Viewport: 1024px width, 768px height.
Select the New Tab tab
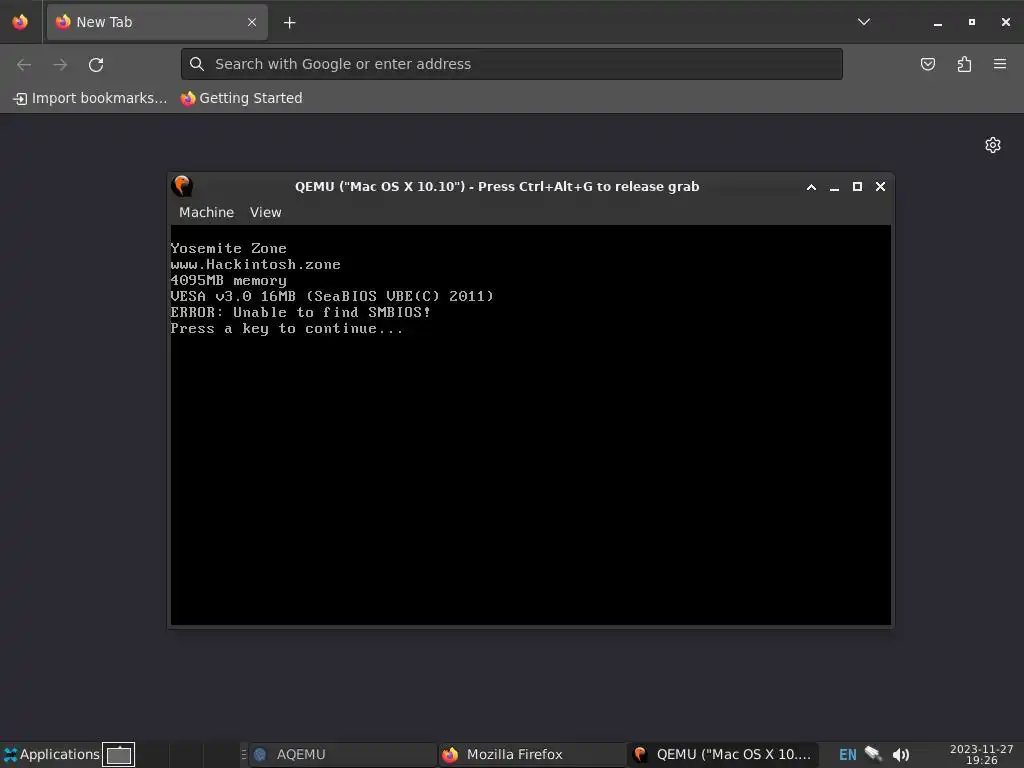(157, 22)
